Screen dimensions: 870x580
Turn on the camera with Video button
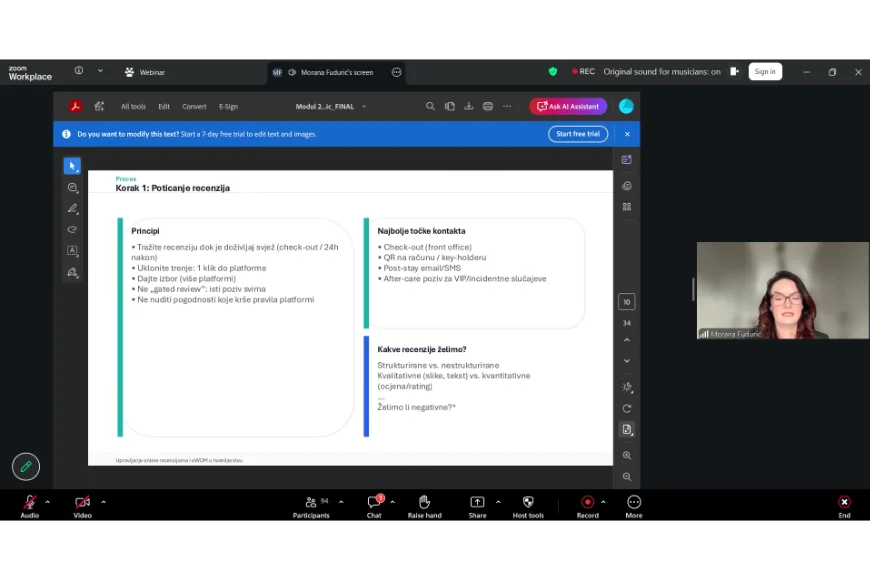tap(82, 503)
